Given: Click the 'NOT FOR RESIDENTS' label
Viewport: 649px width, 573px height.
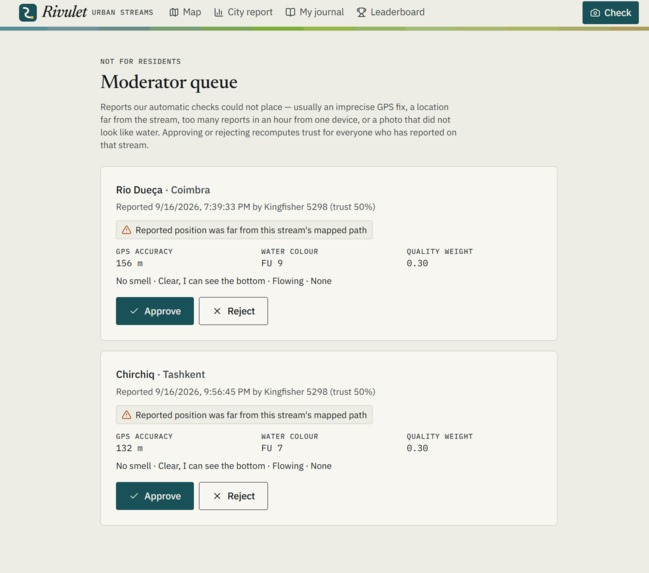Looking at the screenshot, I should point(141,62).
